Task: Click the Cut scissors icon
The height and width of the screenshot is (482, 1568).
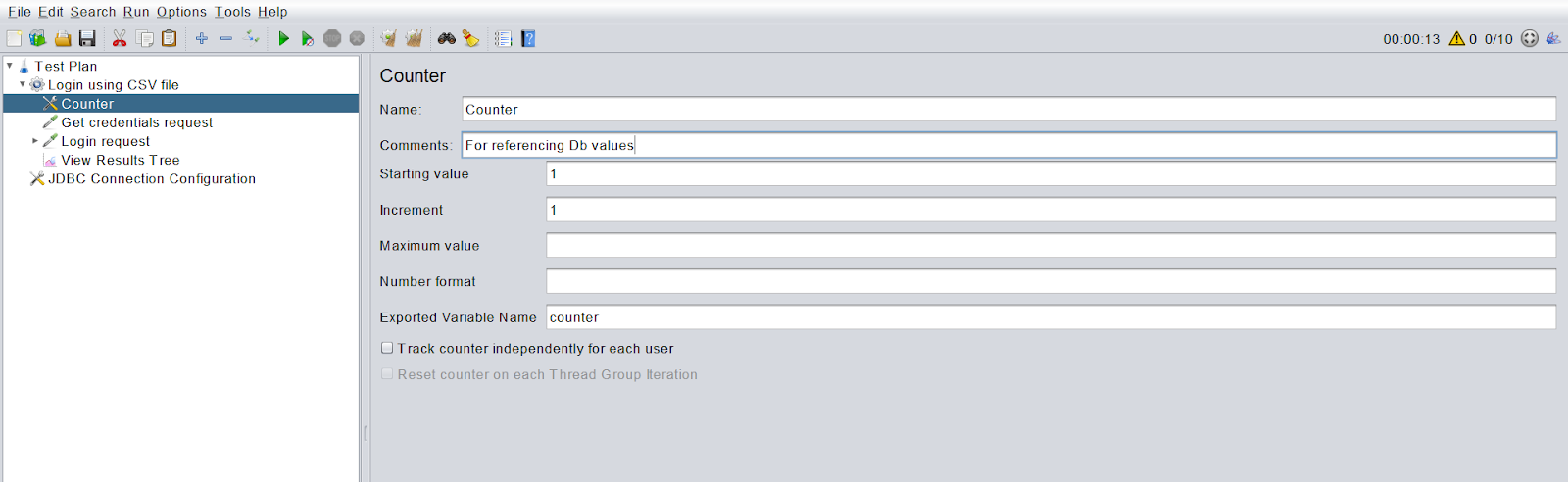Action: (120, 39)
